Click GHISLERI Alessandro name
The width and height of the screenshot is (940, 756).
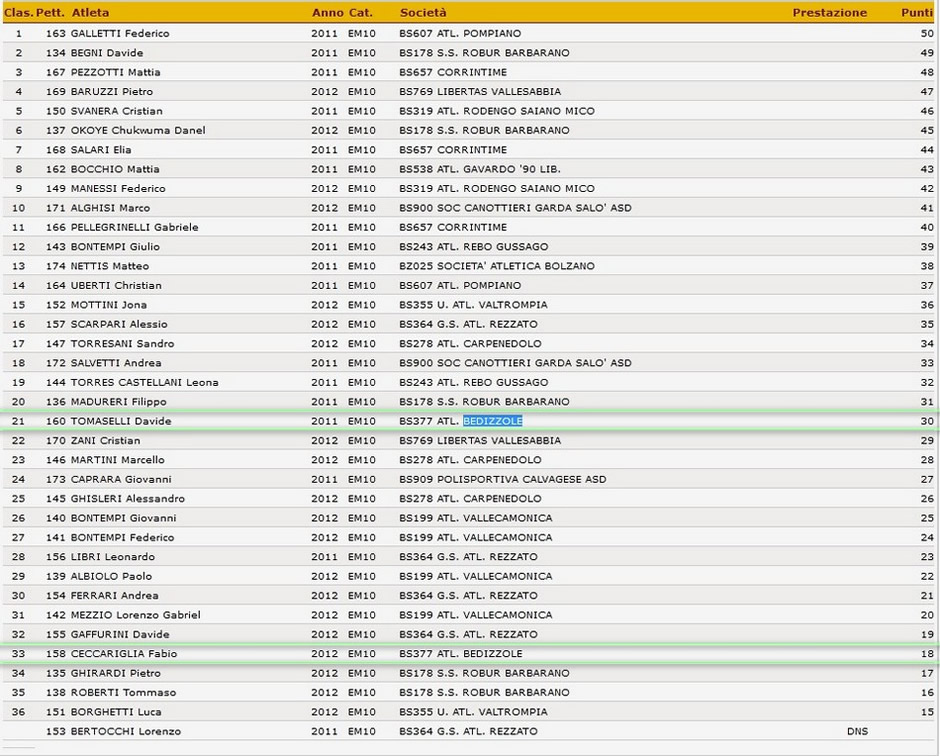[x=128, y=499]
